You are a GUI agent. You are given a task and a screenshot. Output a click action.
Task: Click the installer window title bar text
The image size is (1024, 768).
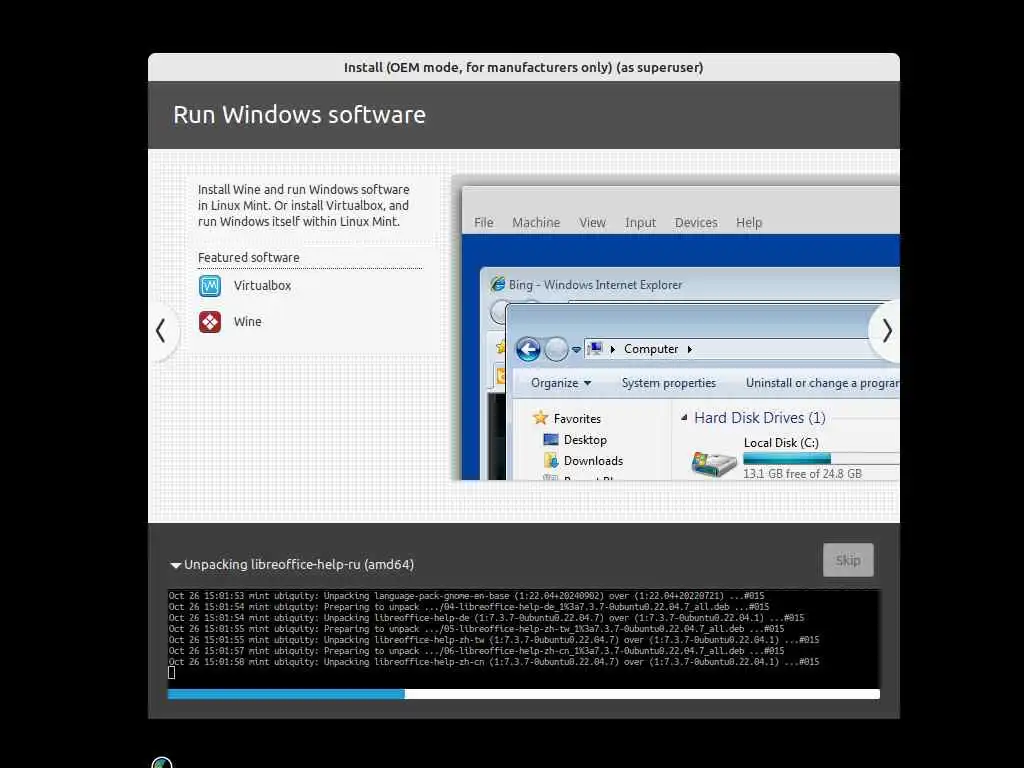(523, 67)
